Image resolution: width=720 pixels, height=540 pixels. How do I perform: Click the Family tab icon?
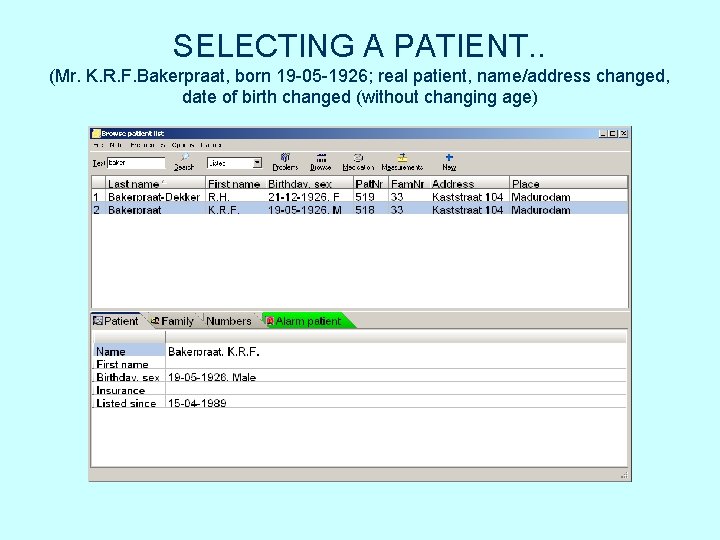pyautogui.click(x=156, y=321)
